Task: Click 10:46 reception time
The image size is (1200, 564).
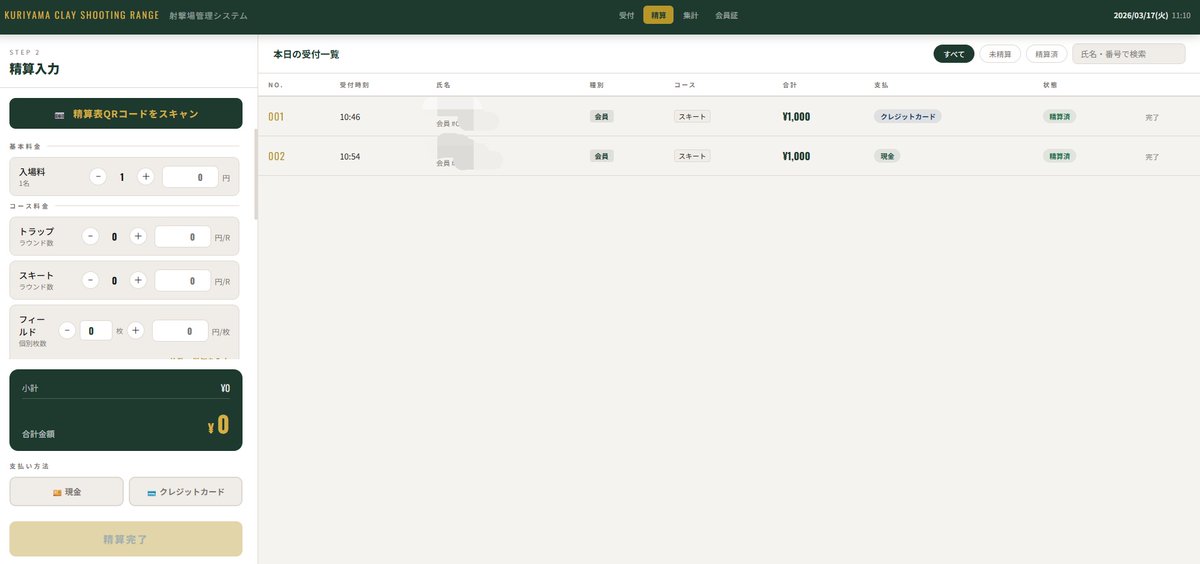Action: [x=350, y=117]
